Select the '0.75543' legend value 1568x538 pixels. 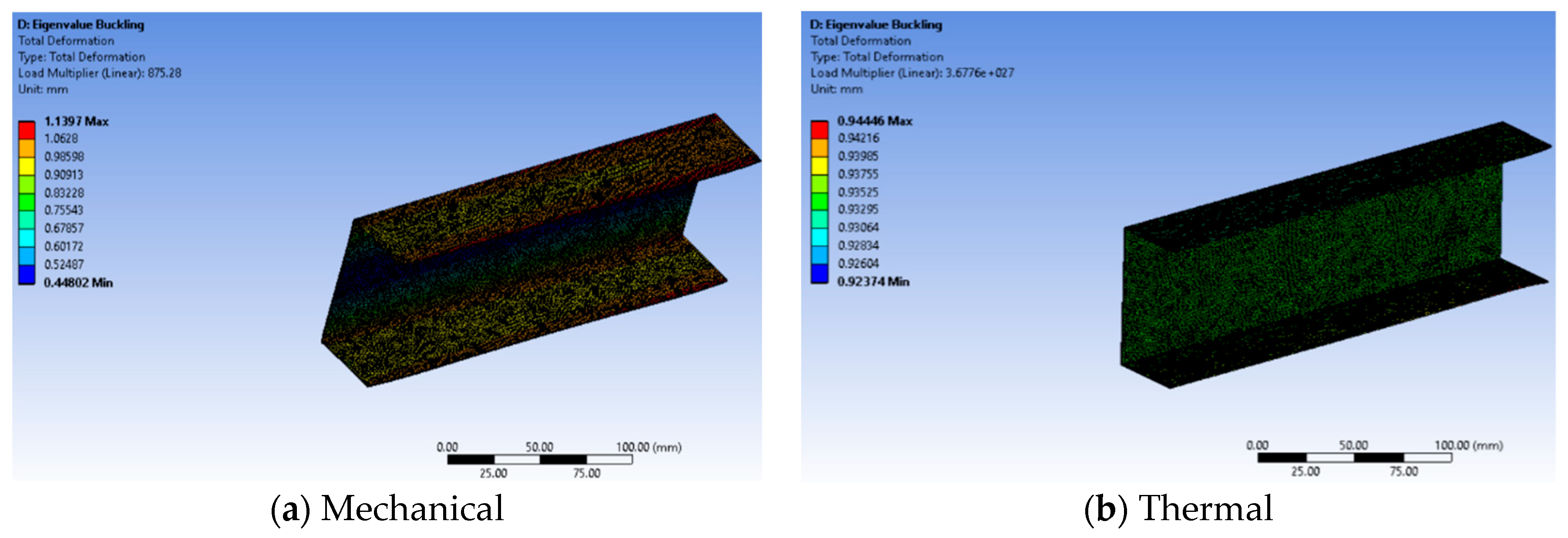(x=63, y=211)
